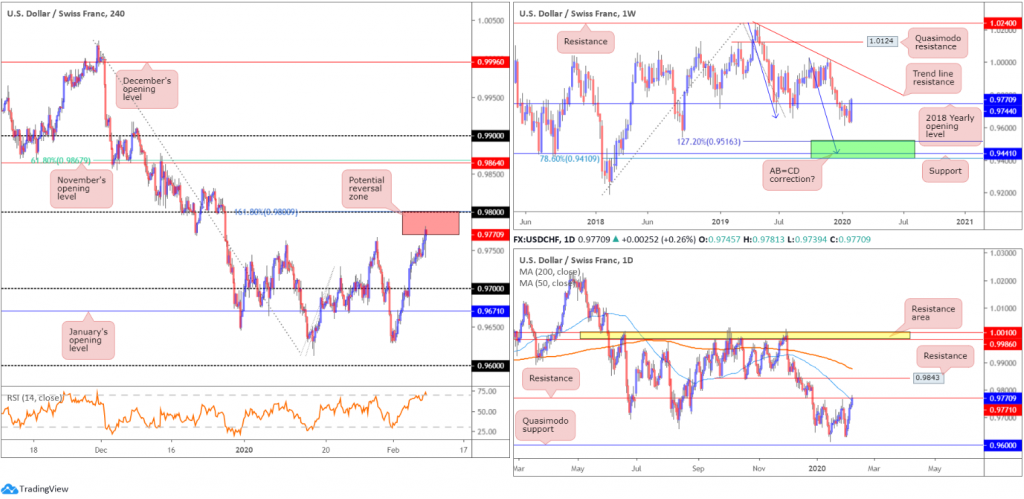The image size is (1024, 499).
Task: Select the Trend line resistance callout
Action: coord(938,80)
